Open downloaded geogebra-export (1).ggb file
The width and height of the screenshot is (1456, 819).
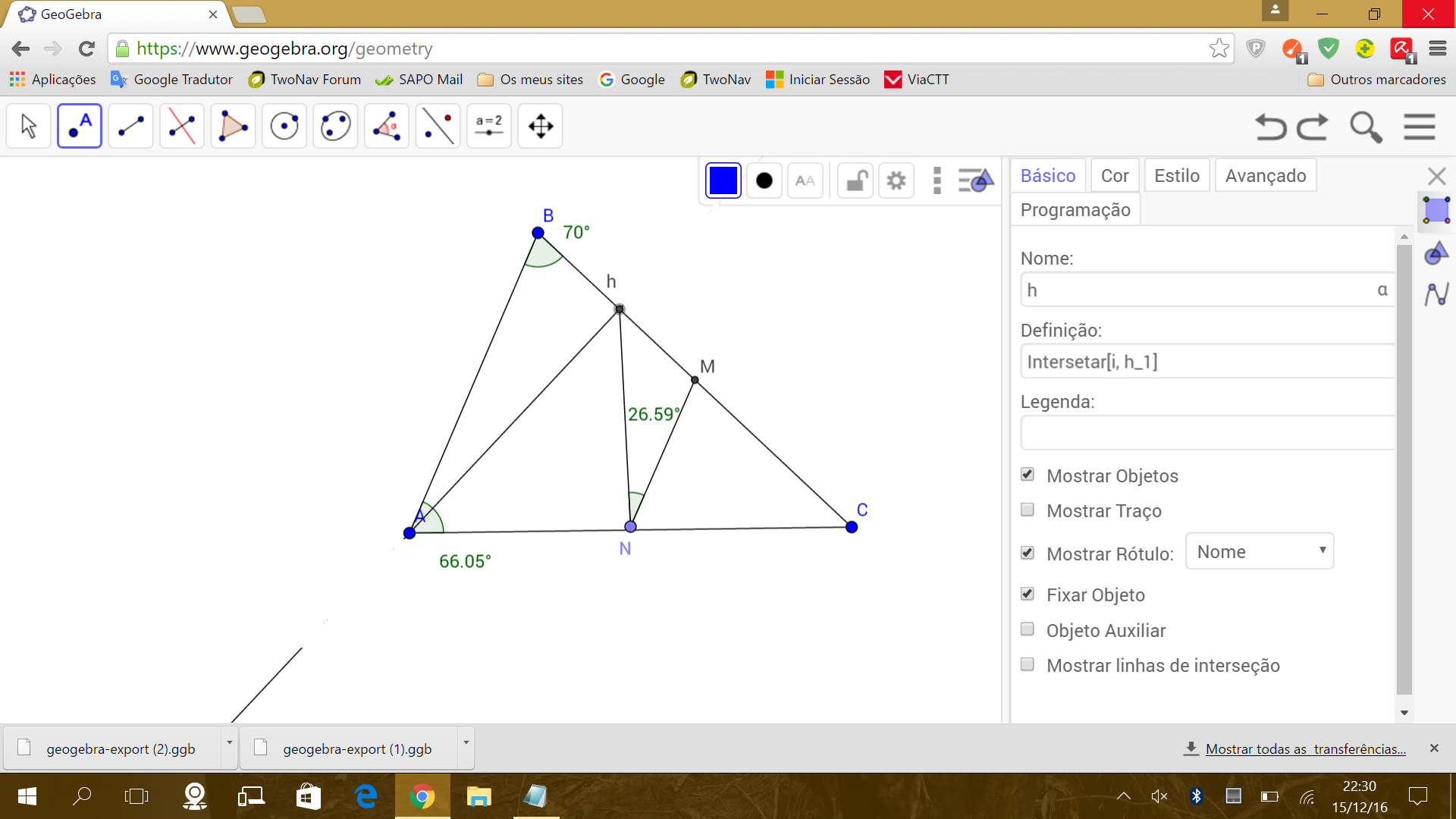tap(350, 748)
